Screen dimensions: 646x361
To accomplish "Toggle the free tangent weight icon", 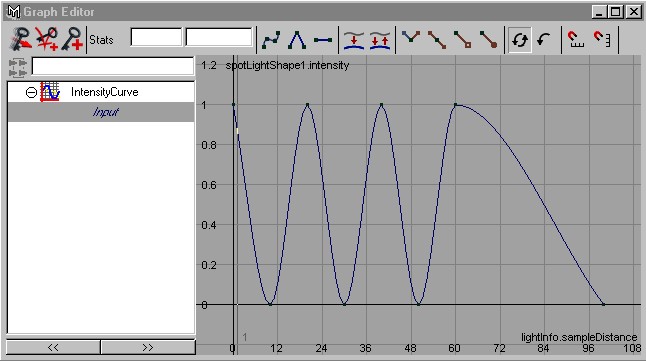I will (x=463, y=40).
